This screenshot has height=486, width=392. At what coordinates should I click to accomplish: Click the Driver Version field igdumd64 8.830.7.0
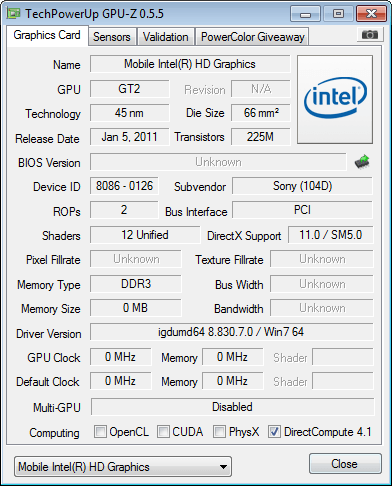coord(232,332)
